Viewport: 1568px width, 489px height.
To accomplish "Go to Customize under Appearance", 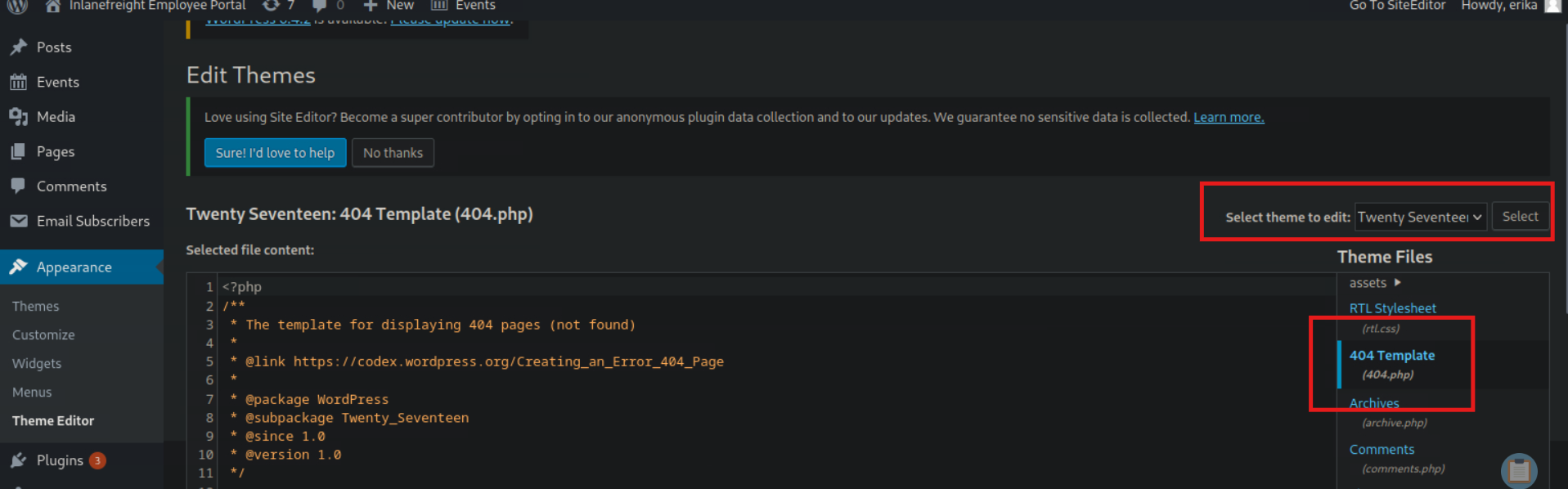I will pyautogui.click(x=43, y=334).
